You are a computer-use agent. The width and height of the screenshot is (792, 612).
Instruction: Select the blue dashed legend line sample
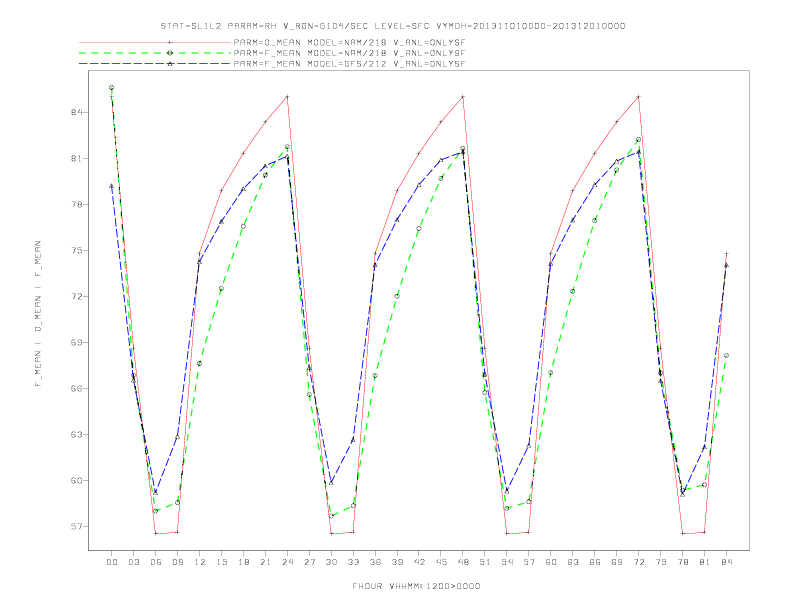[155, 64]
